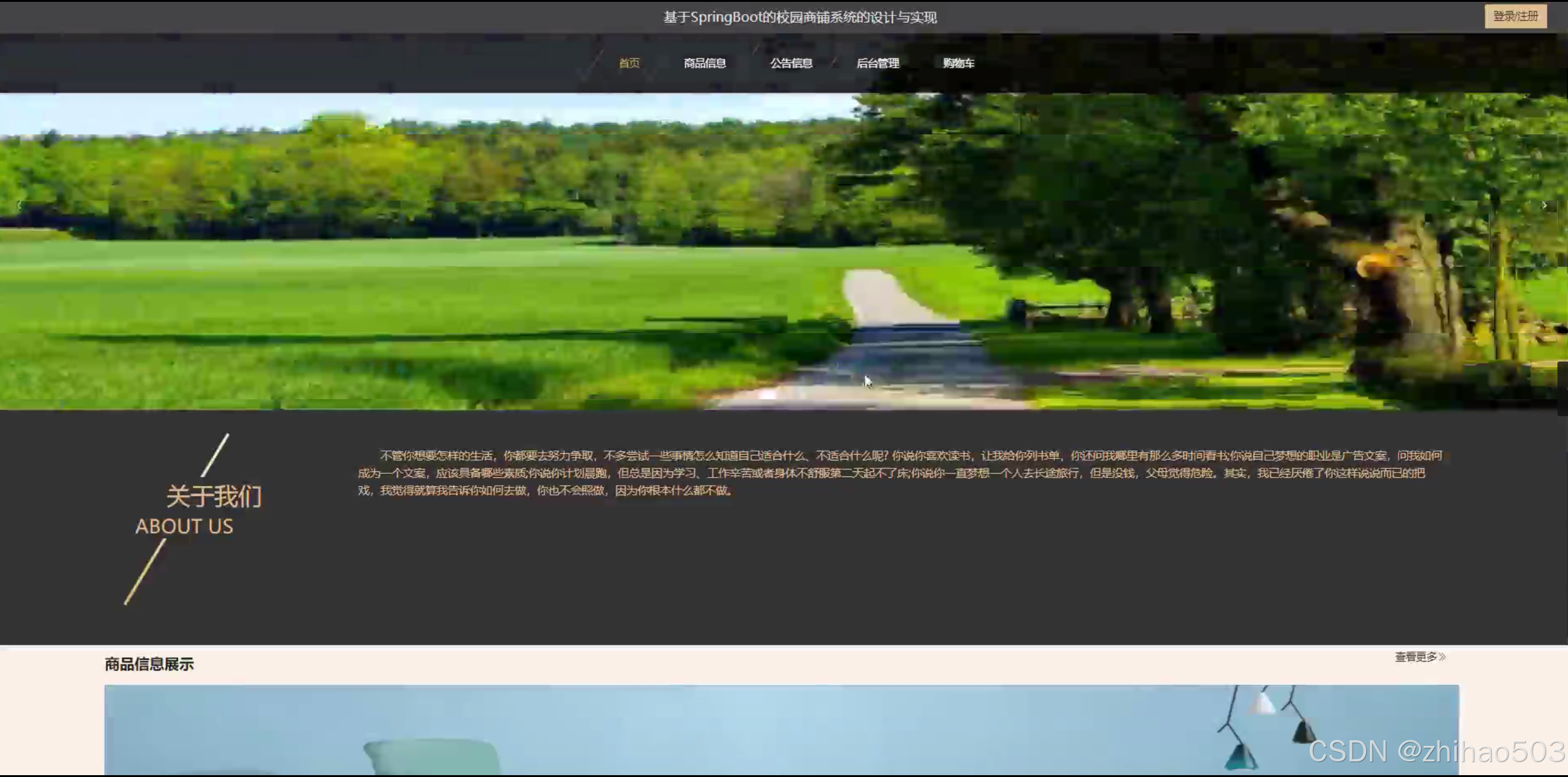The width and height of the screenshot is (1568, 777).
Task: Click the upper gold diagonal line above 关于我们
Action: click(x=215, y=455)
